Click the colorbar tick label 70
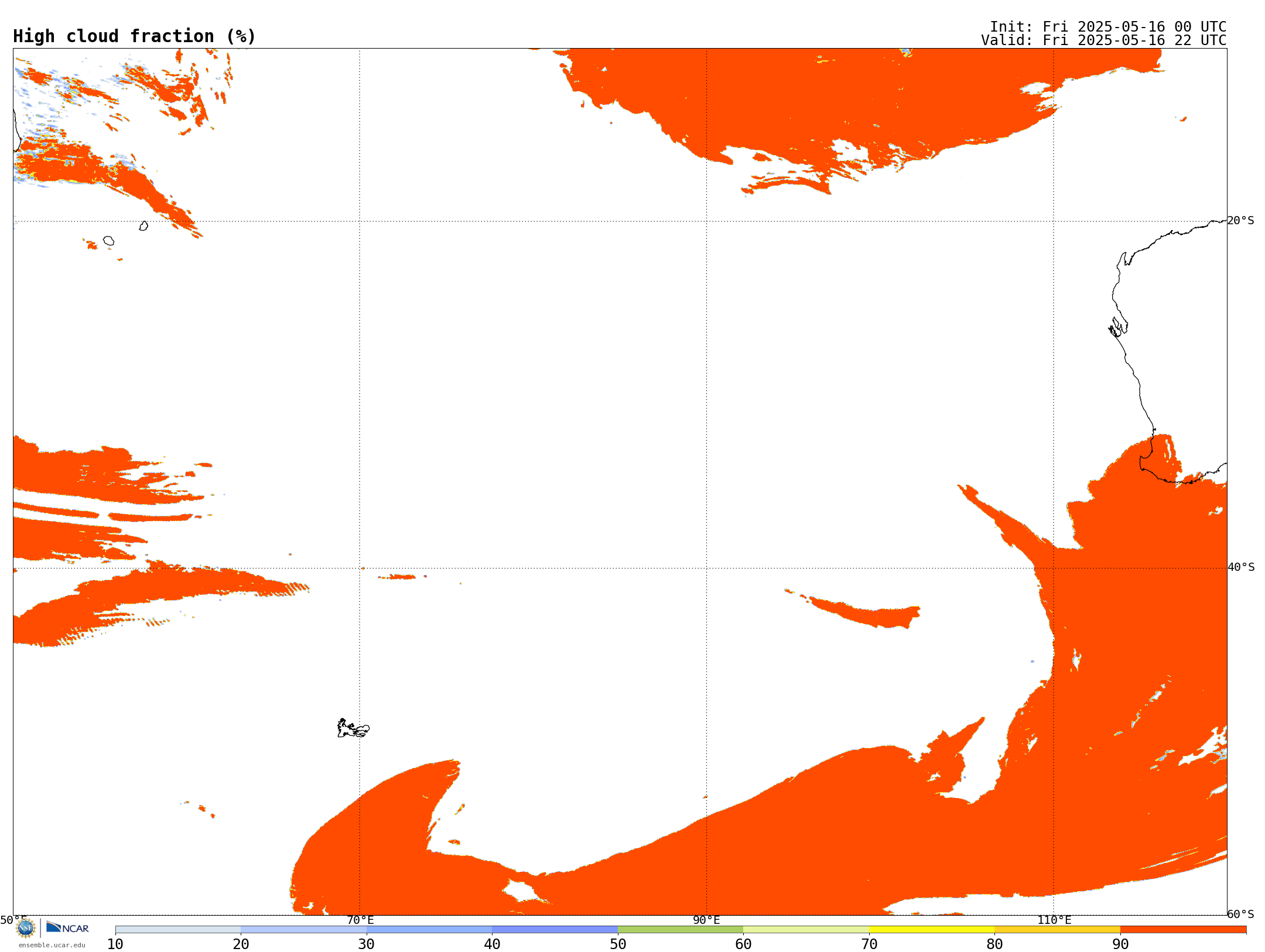1265x952 pixels. pos(869,944)
